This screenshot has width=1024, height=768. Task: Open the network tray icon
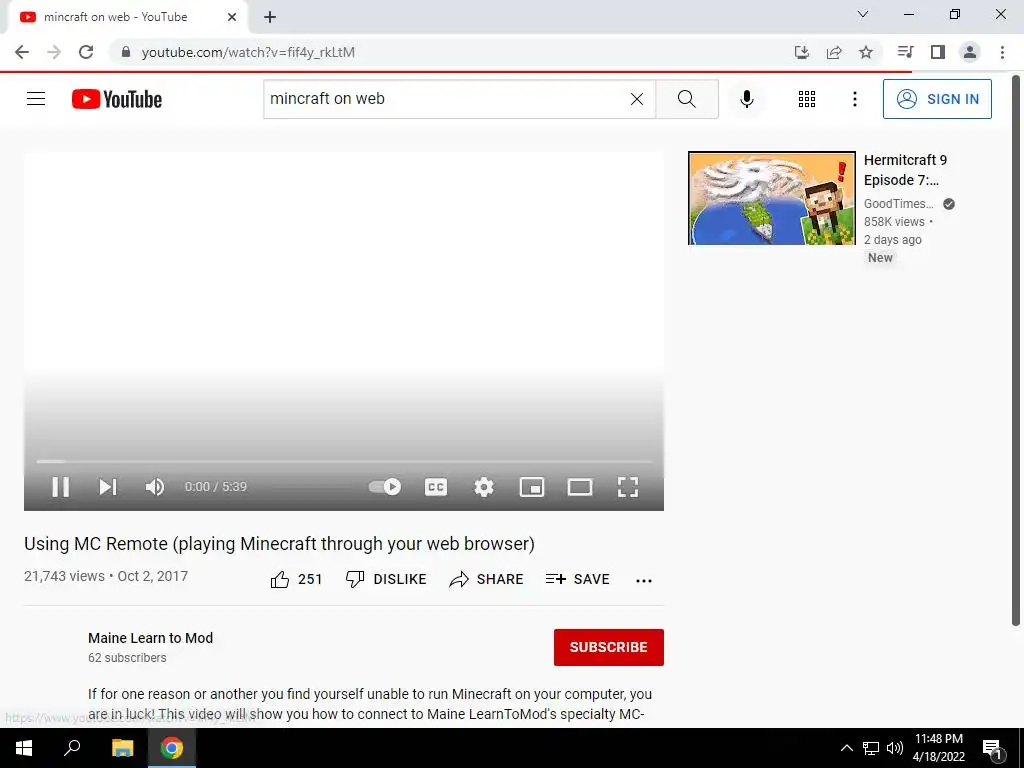pyautogui.click(x=871, y=748)
